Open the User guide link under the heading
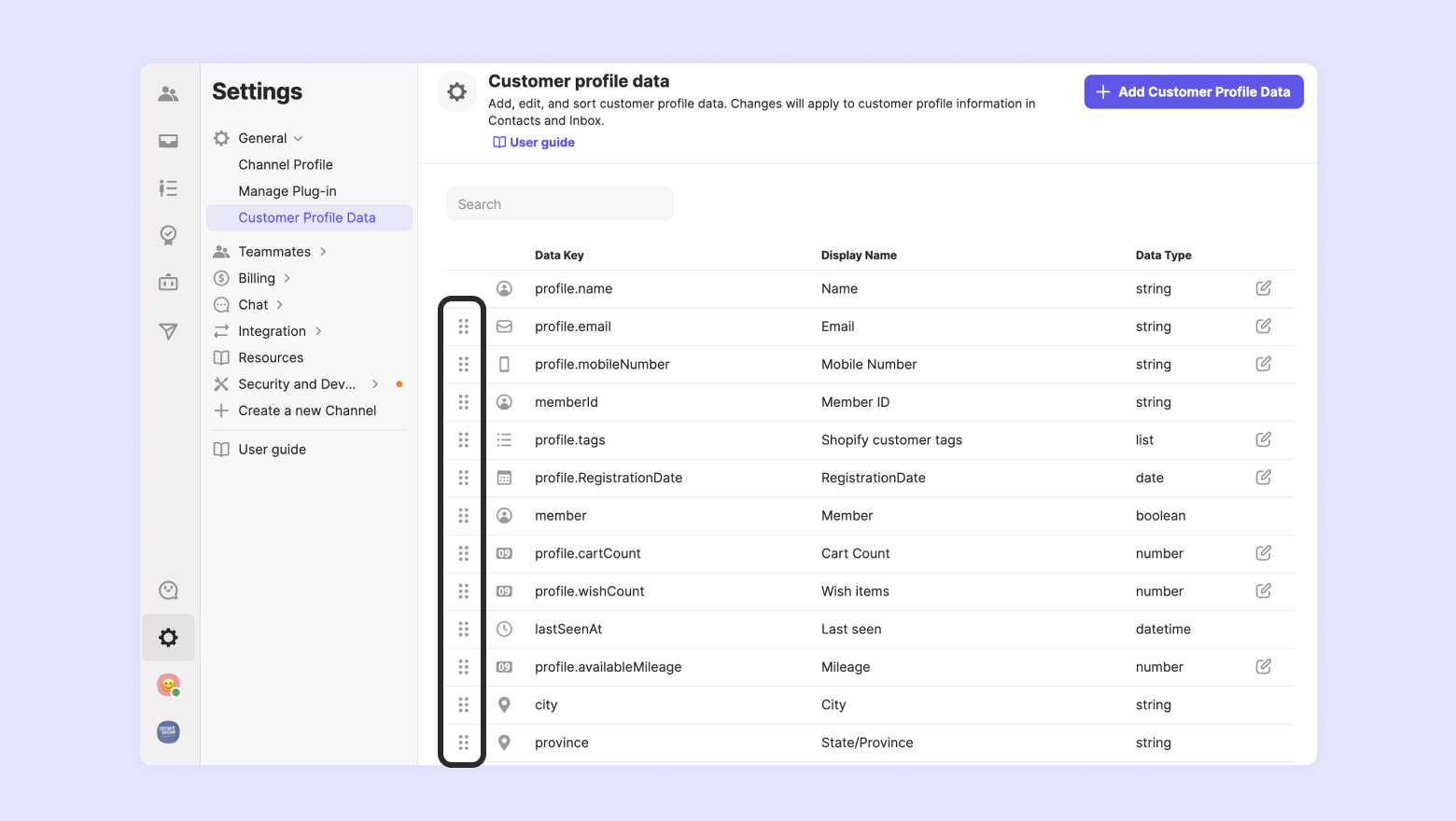 [534, 143]
